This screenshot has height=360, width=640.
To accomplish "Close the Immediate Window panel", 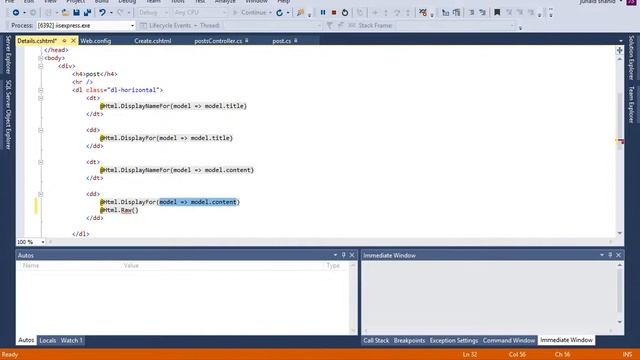I will (618, 255).
